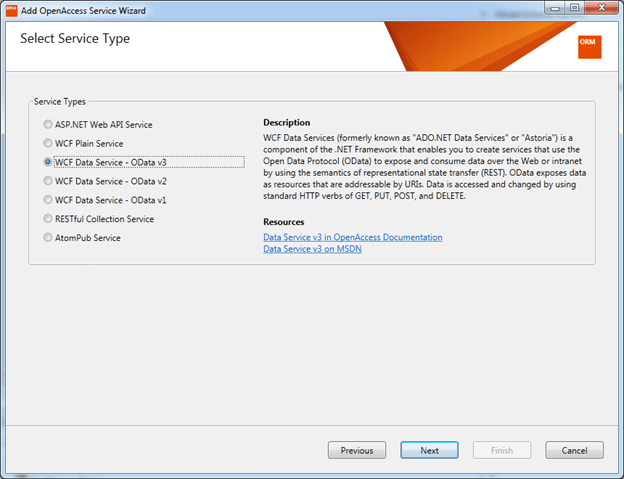This screenshot has height=479, width=624.
Task: Click the orange ORM logo
Action: click(589, 46)
